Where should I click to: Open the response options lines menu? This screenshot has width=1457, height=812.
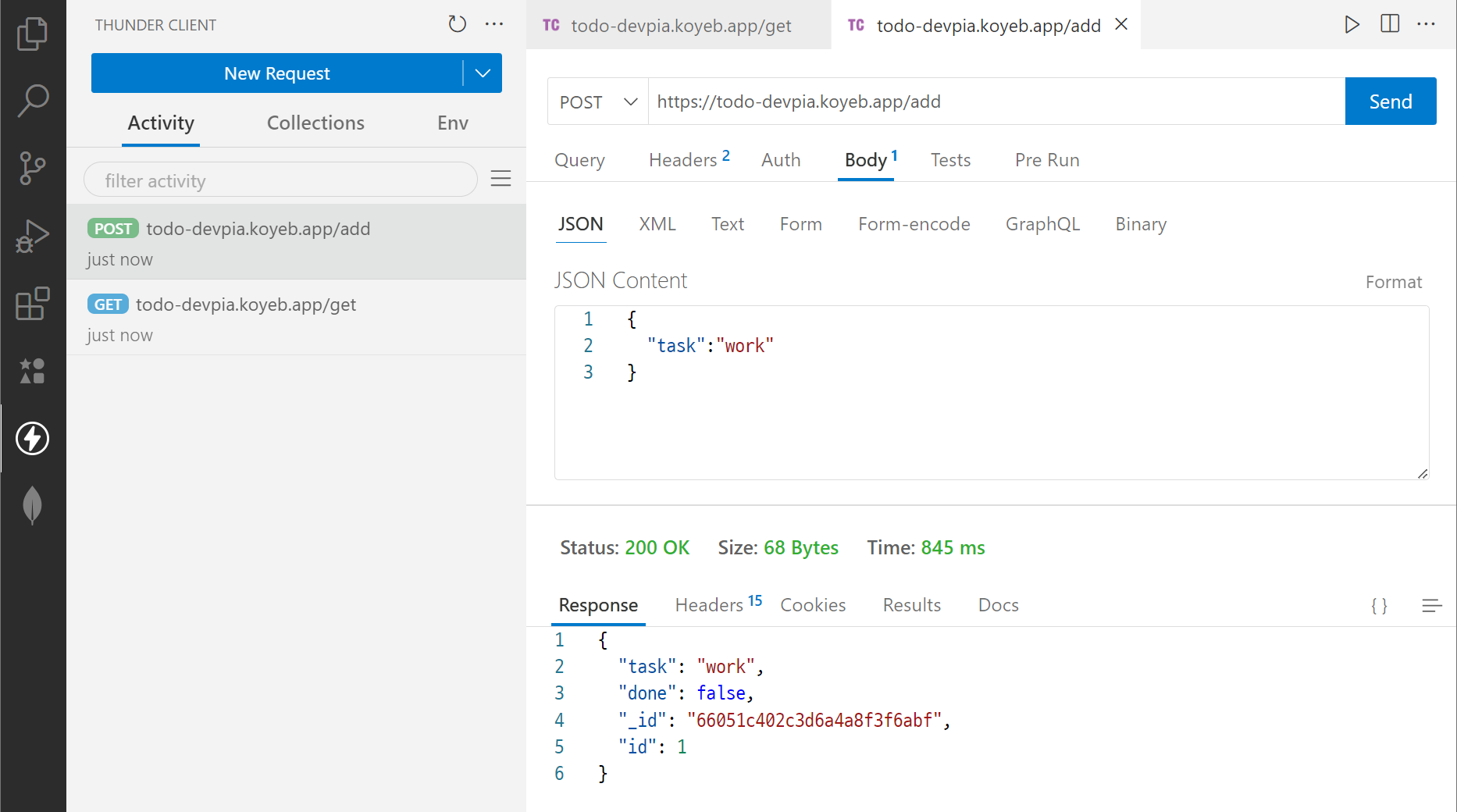(1431, 605)
